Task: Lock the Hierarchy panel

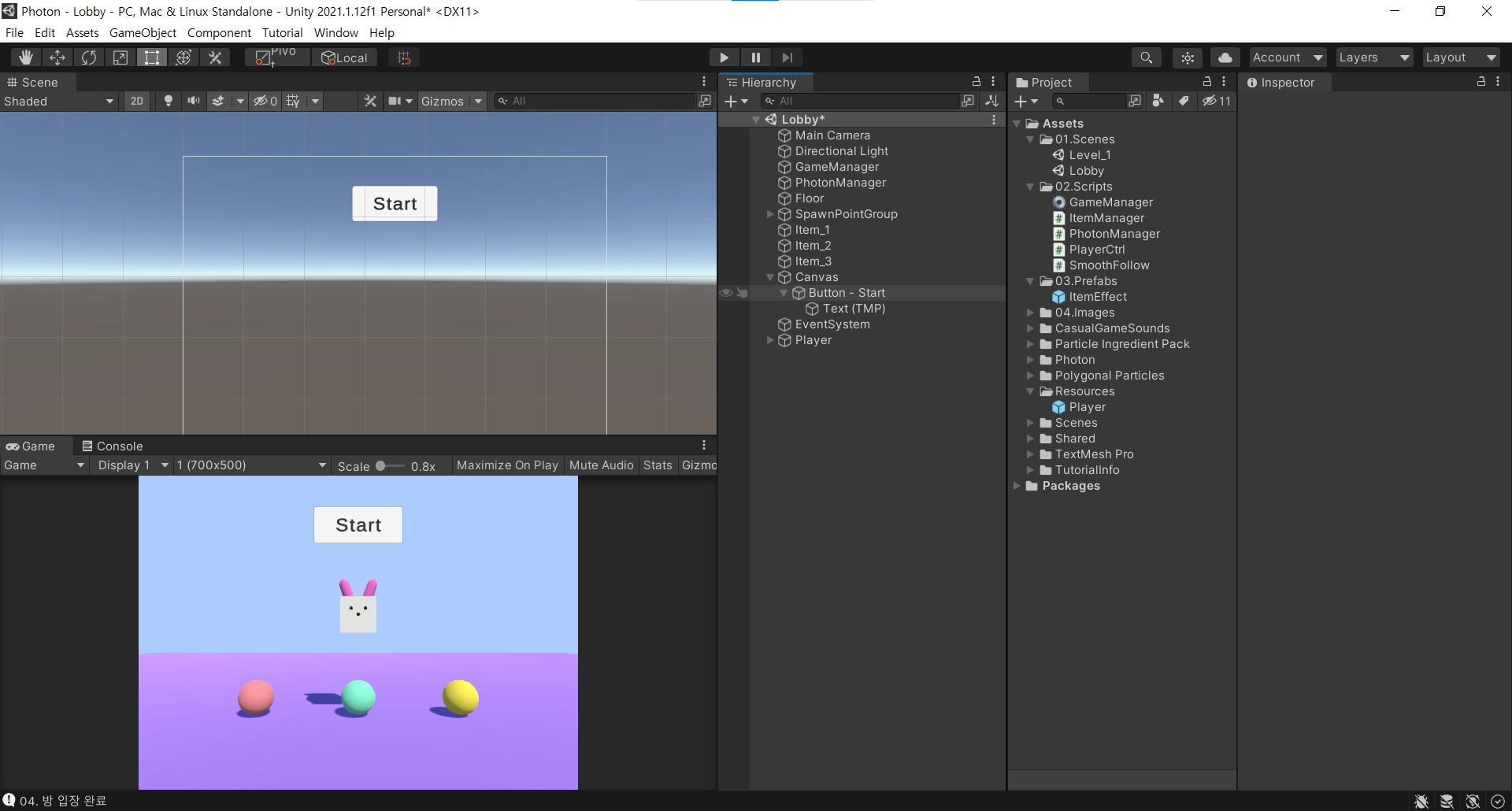Action: (976, 81)
